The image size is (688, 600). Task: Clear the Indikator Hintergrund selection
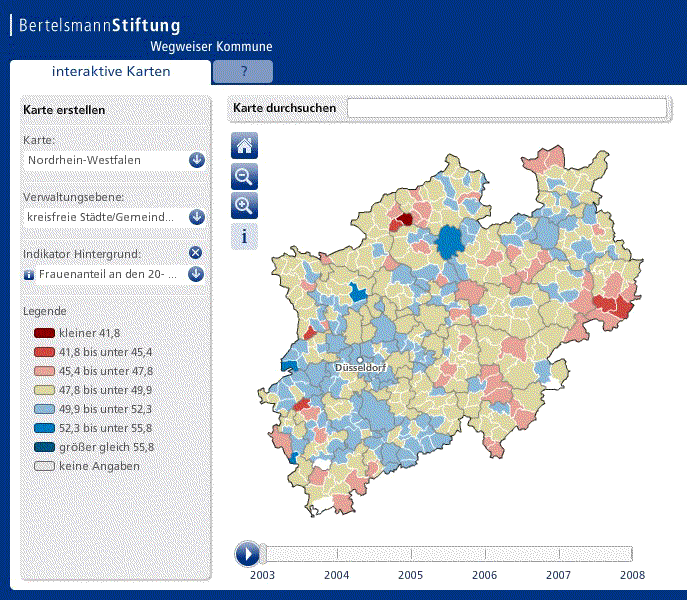pyautogui.click(x=196, y=252)
